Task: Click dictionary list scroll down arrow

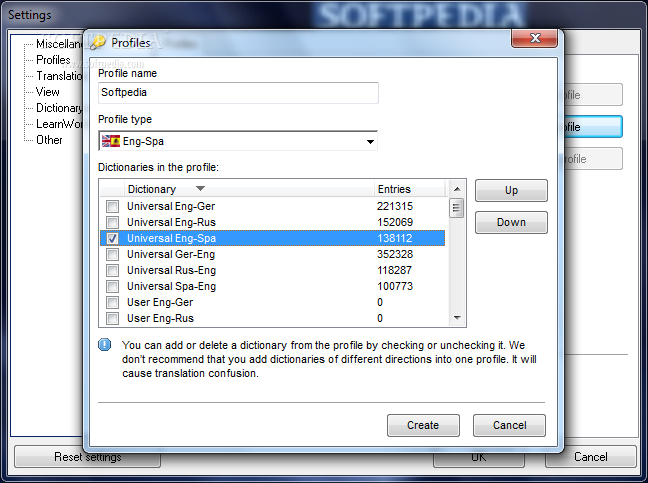Action: click(x=457, y=318)
